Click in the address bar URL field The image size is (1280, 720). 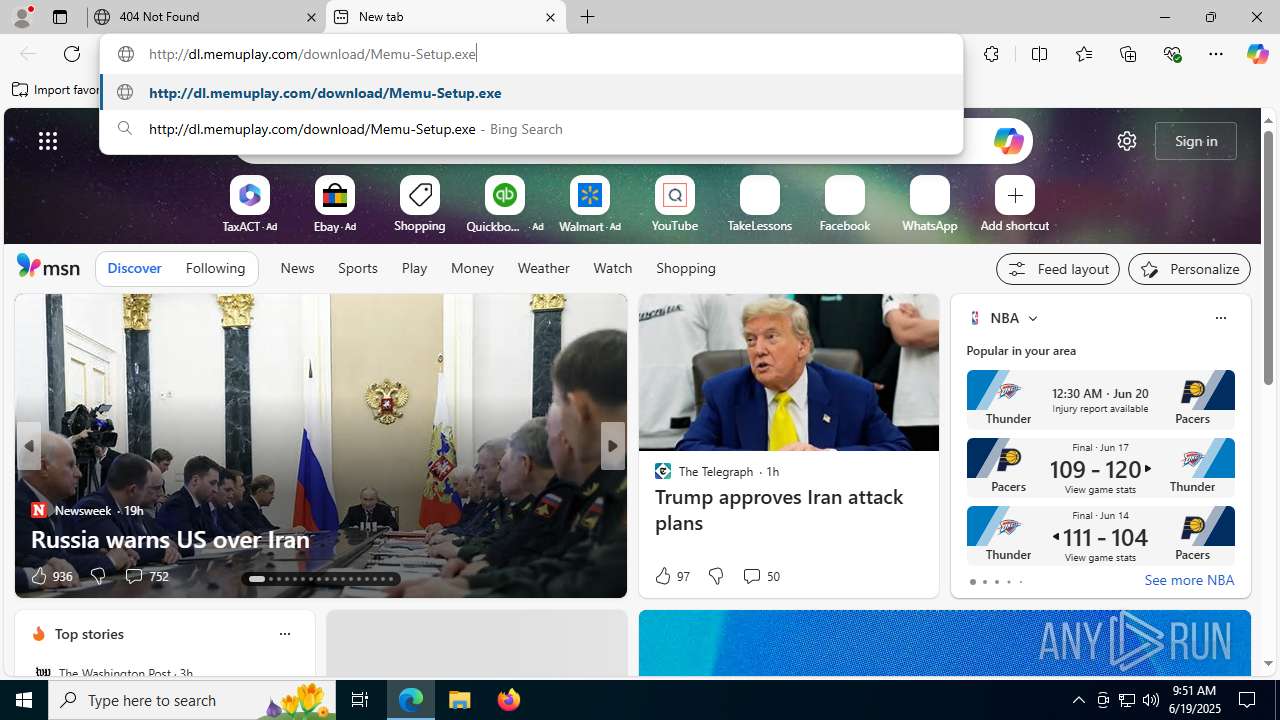(531, 54)
